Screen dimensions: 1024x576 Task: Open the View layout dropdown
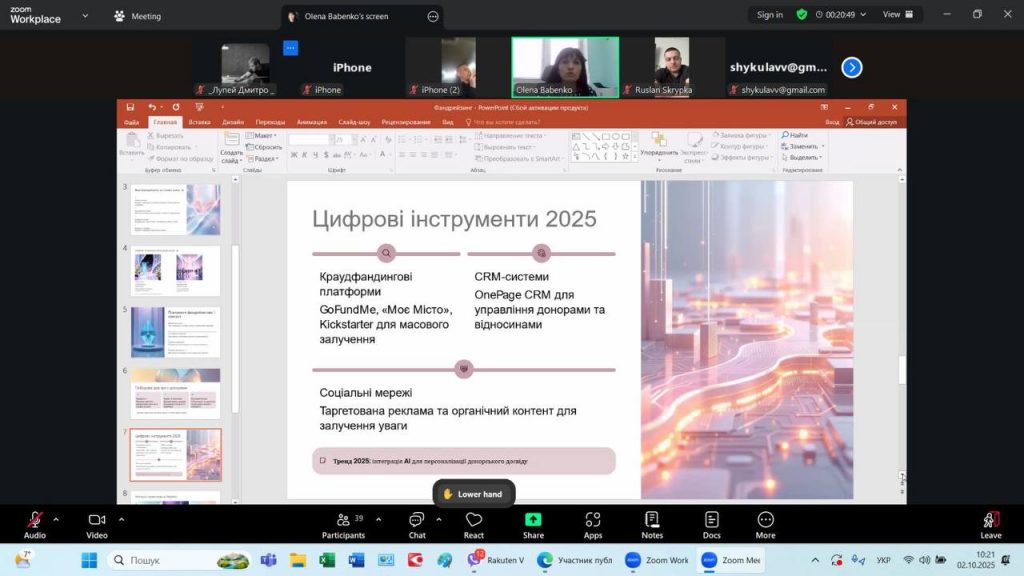click(x=896, y=15)
